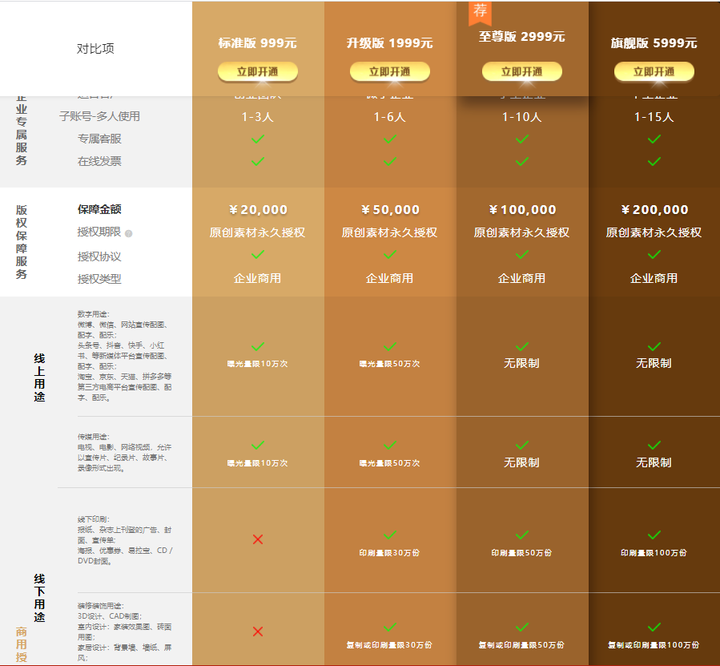
Task: Click the 子账号-多人使用 row label
Action: click(x=100, y=116)
